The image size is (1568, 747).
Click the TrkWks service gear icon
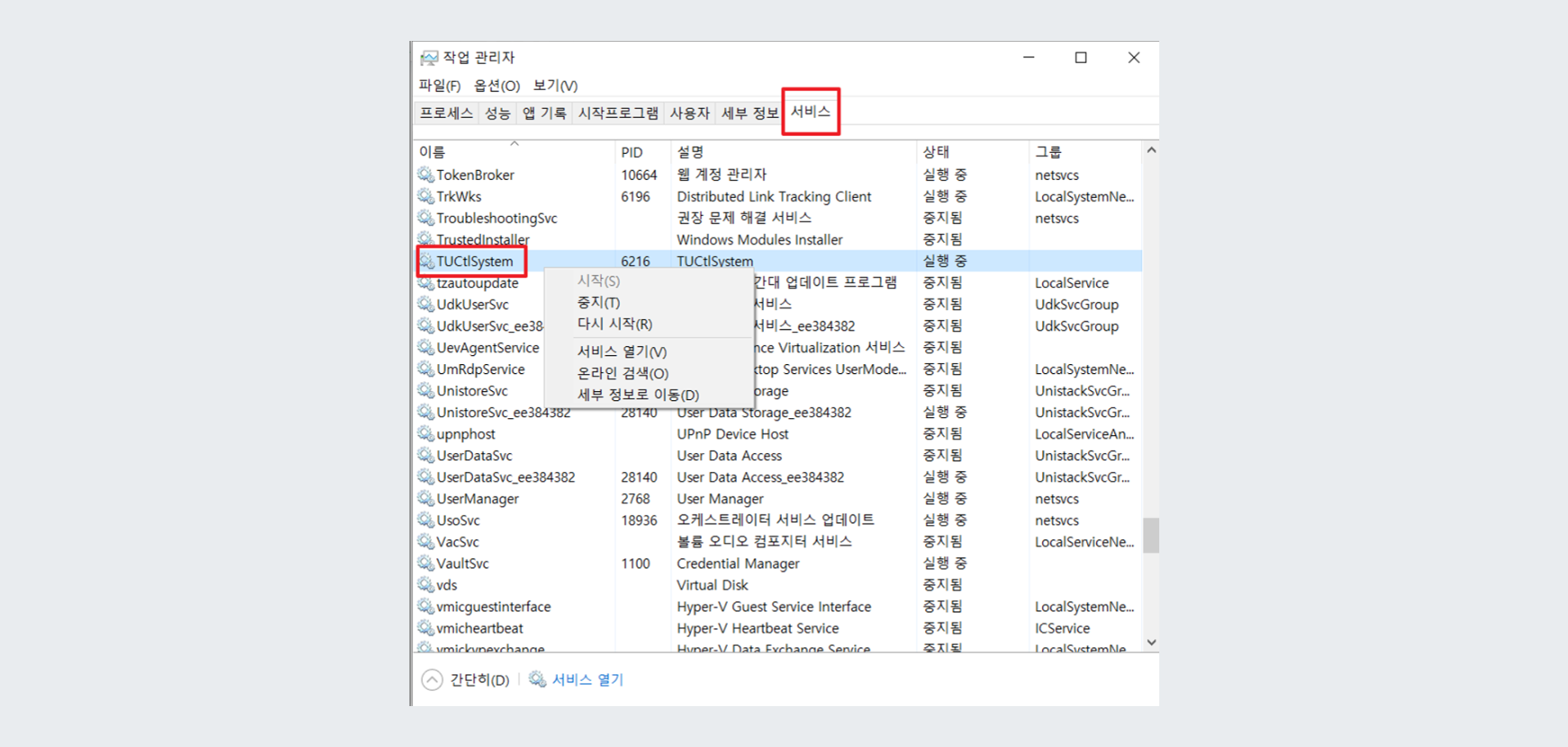425,196
